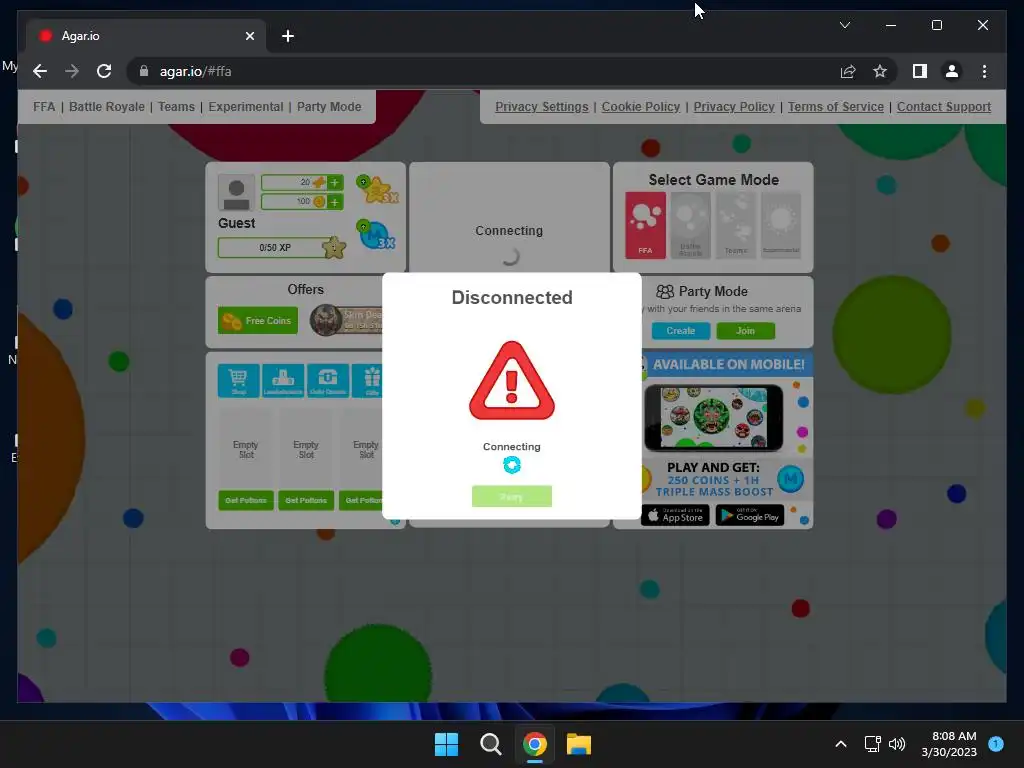Add coins with the plus button
The image size is (1024, 768).
pyautogui.click(x=334, y=202)
